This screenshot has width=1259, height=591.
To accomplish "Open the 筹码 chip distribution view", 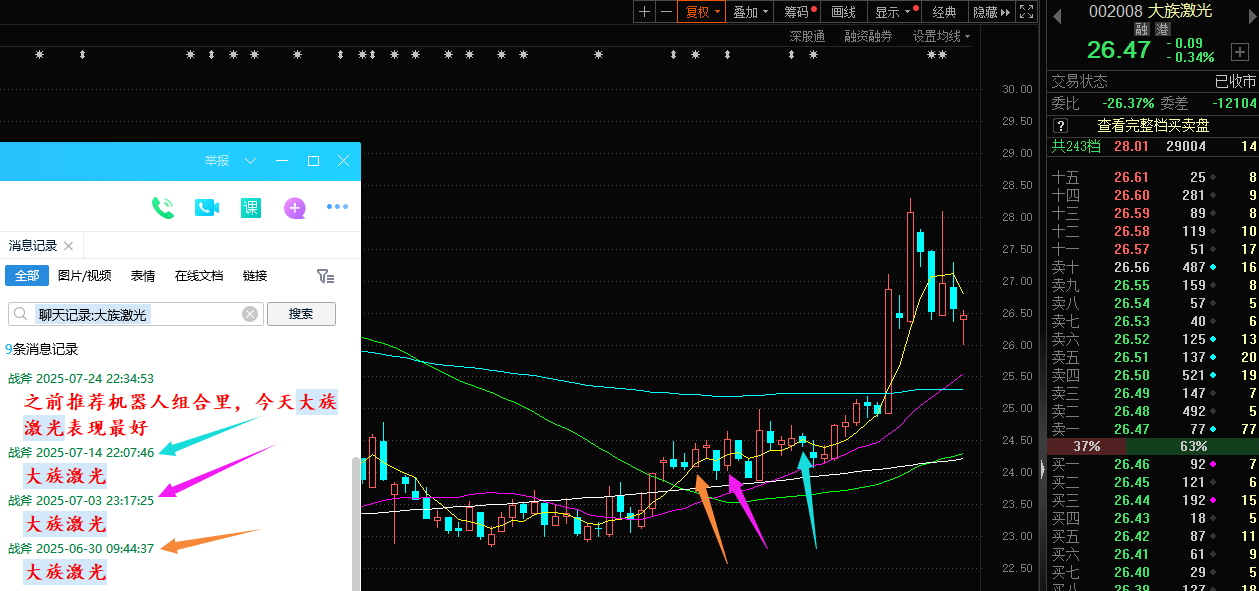I will [799, 12].
